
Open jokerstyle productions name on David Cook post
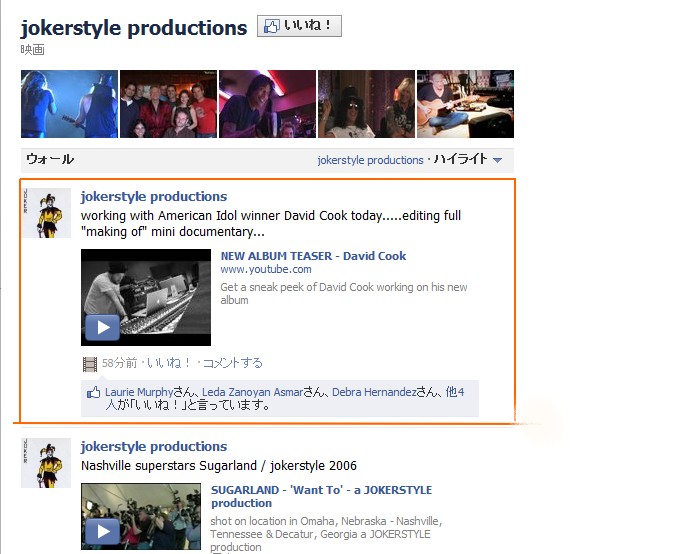pyautogui.click(x=154, y=197)
